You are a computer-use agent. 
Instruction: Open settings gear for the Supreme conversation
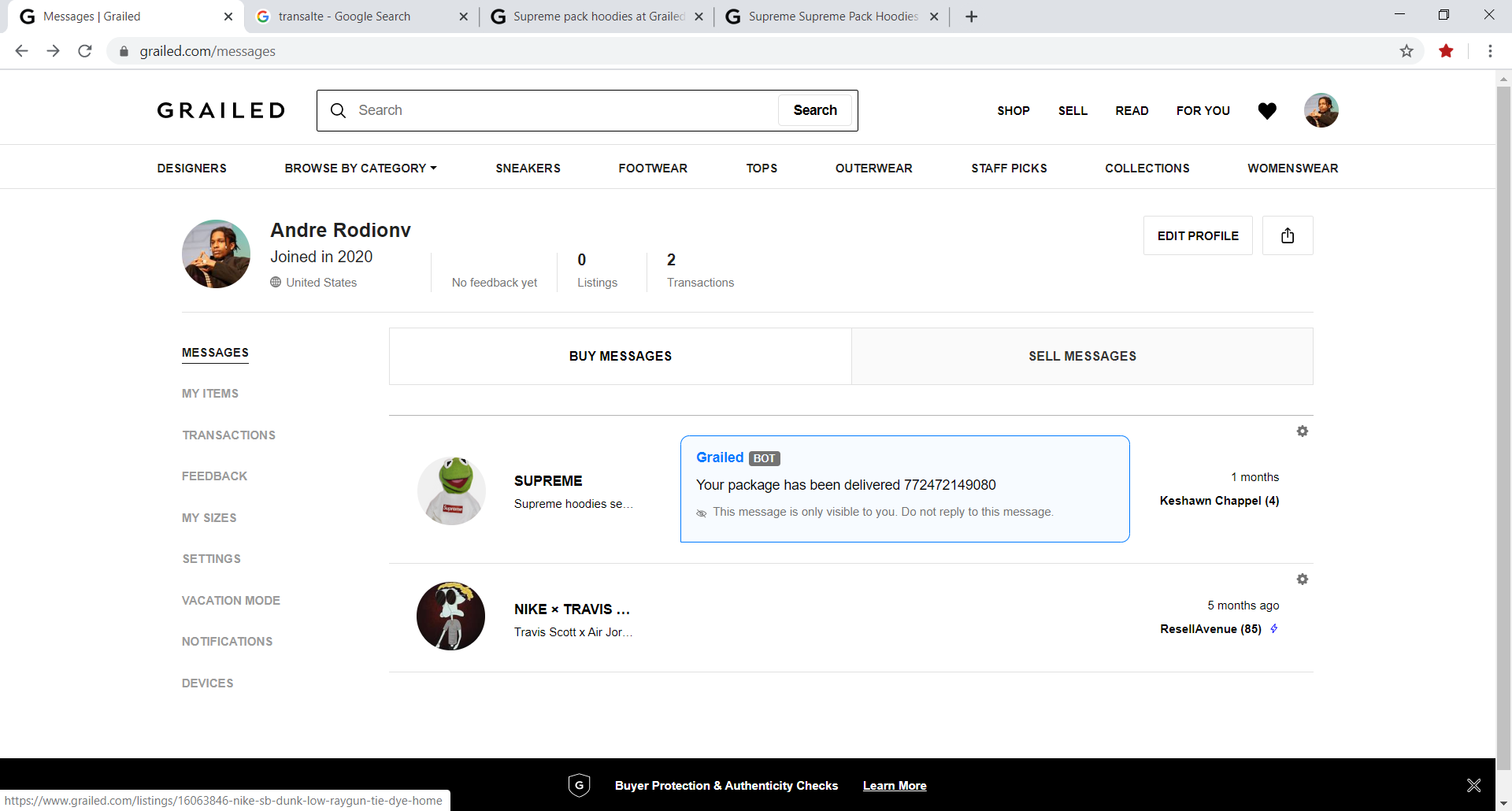pos(1303,431)
